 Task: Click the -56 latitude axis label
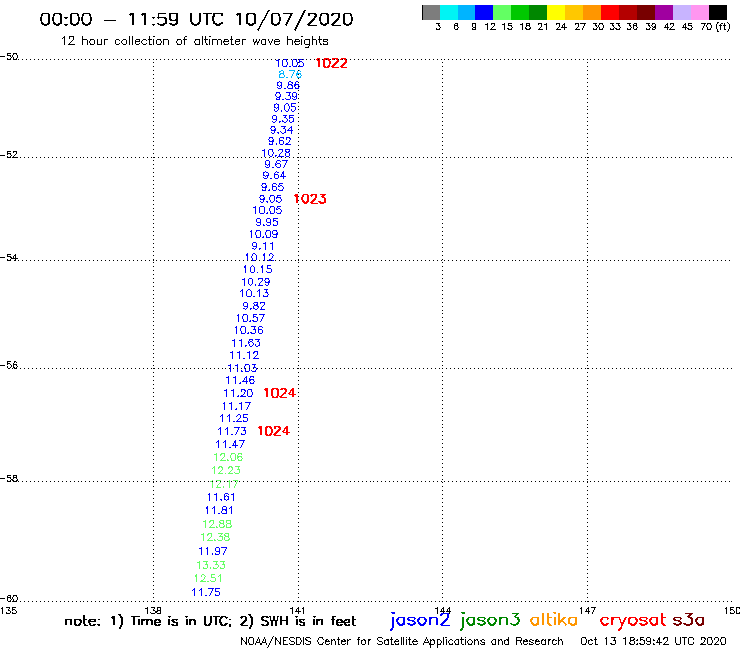coord(9,365)
